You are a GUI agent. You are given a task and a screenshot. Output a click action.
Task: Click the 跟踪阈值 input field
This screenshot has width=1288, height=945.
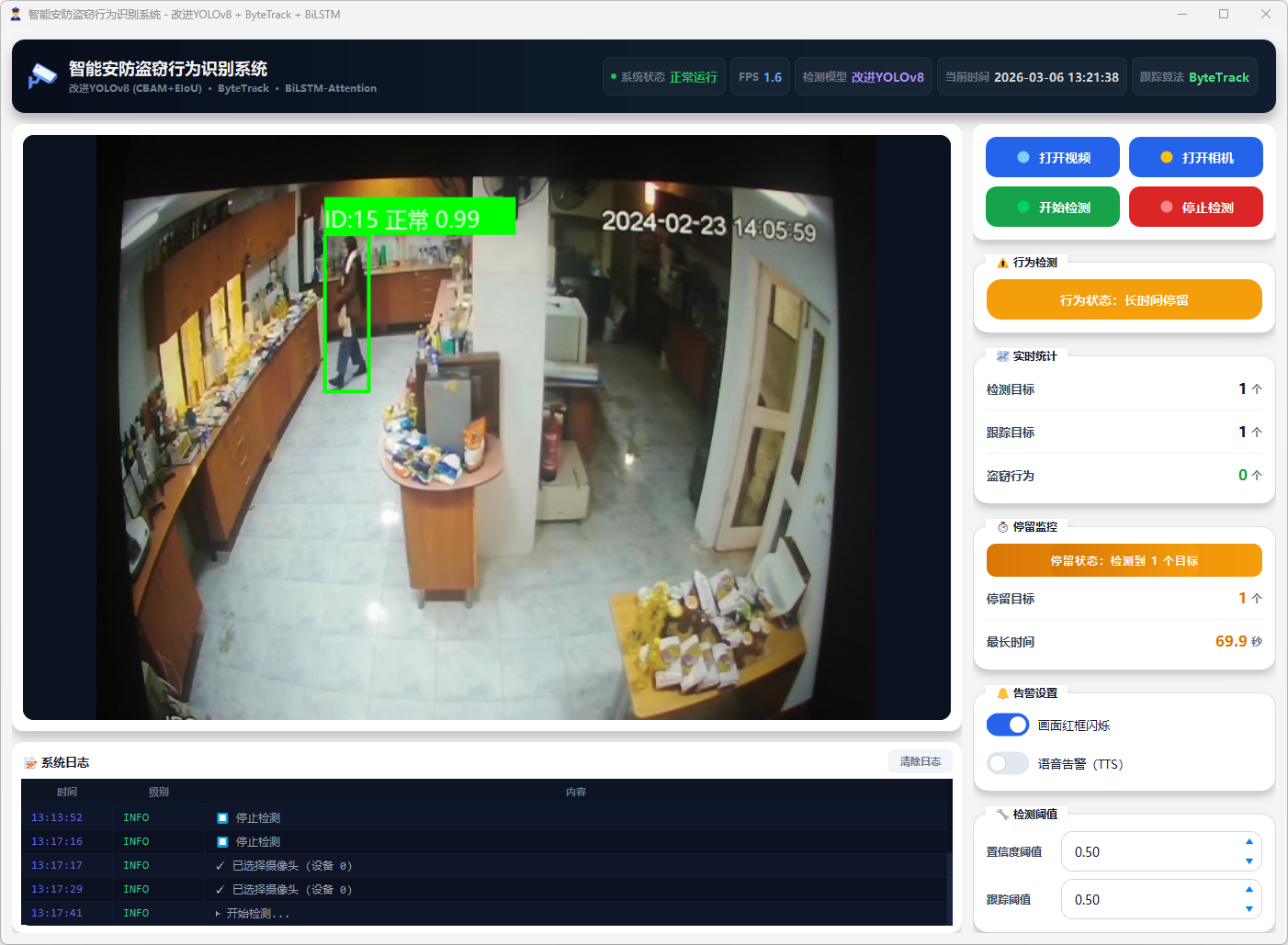[1148, 900]
